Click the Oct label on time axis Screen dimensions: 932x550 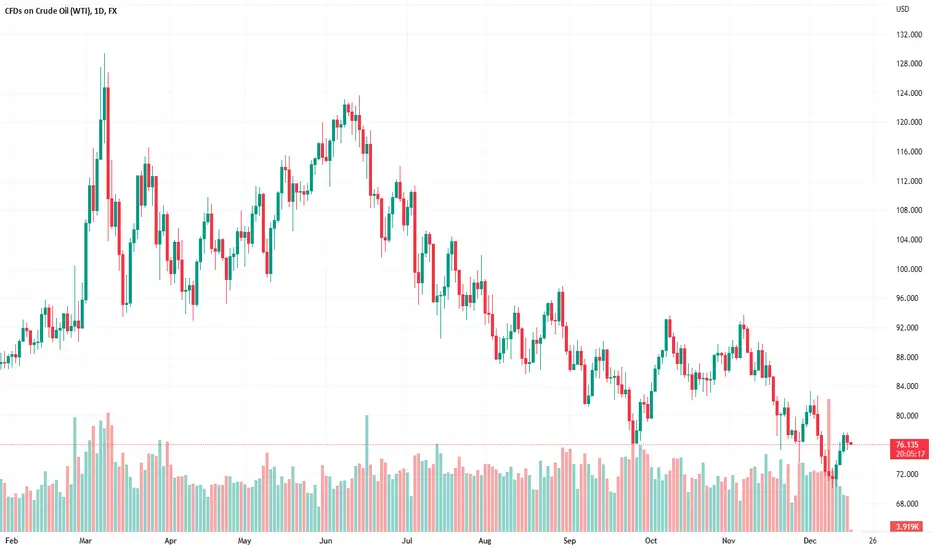pyautogui.click(x=651, y=540)
